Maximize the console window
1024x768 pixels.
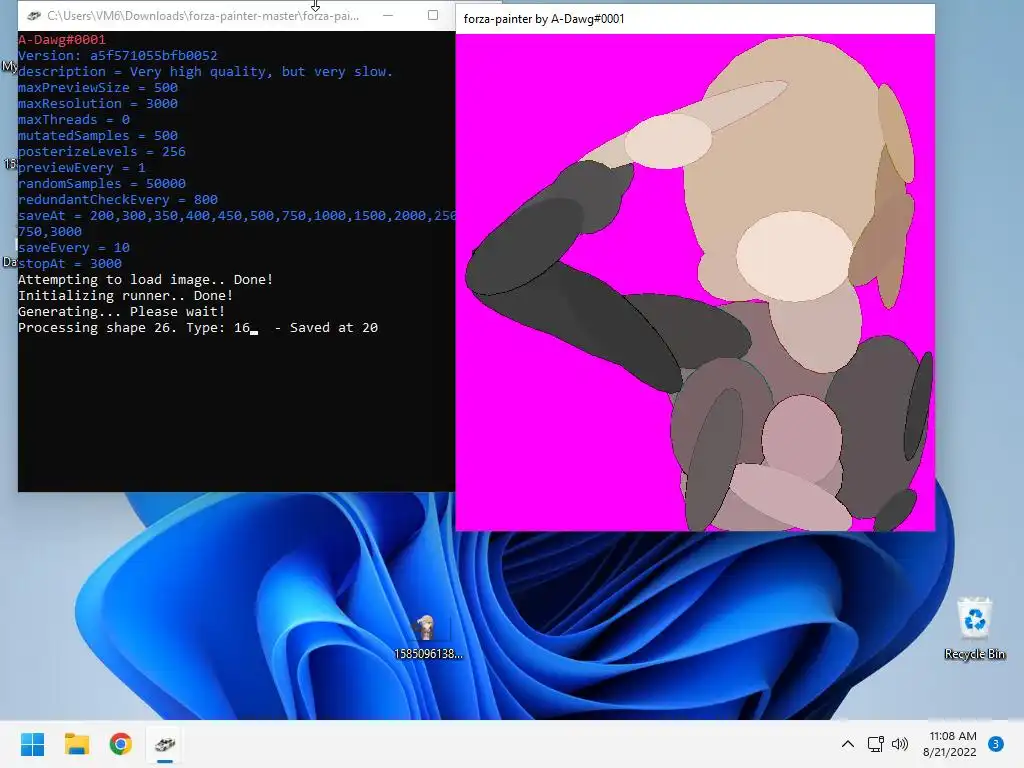[x=432, y=16]
